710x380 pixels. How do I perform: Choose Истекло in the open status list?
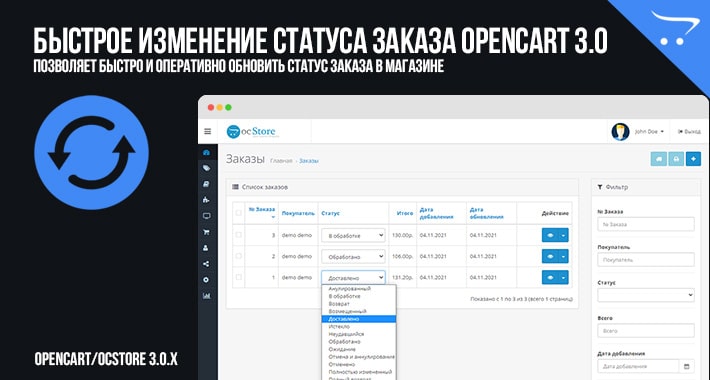pyautogui.click(x=359, y=327)
